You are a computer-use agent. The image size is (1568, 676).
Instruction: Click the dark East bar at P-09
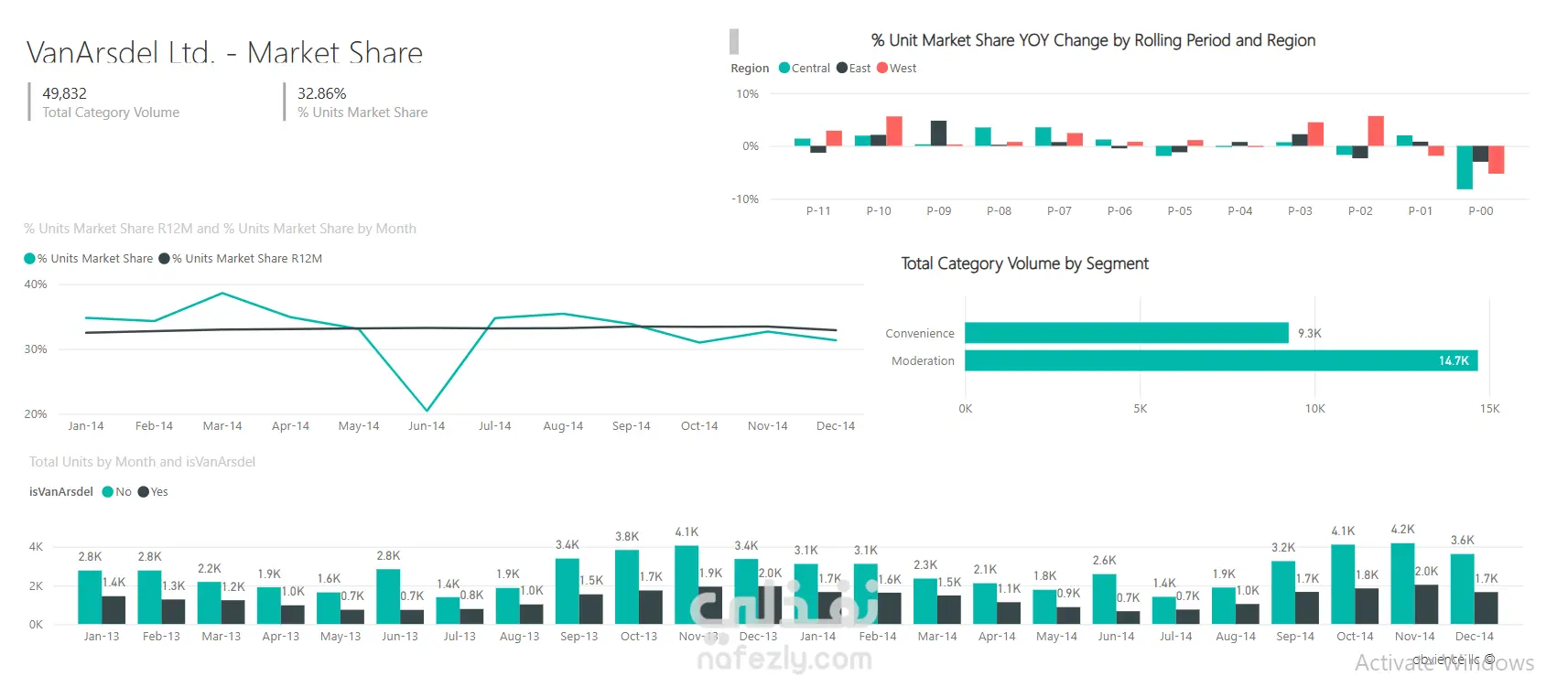pyautogui.click(x=938, y=134)
